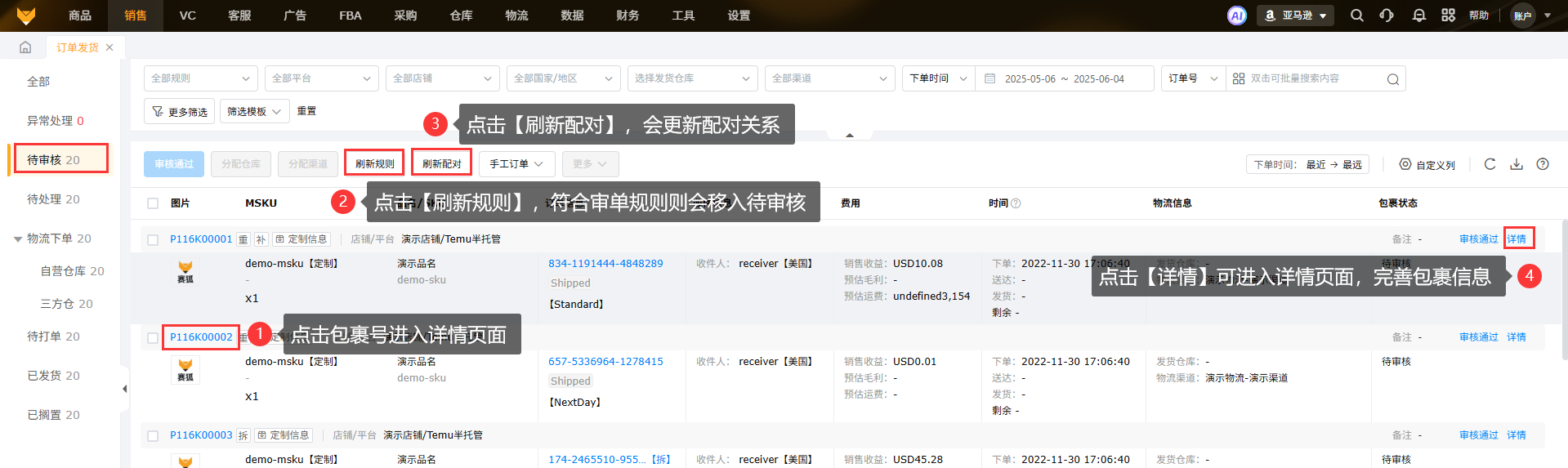Click the calendar icon in date range
Screen dimensions: 1568x468
pyautogui.click(x=990, y=78)
